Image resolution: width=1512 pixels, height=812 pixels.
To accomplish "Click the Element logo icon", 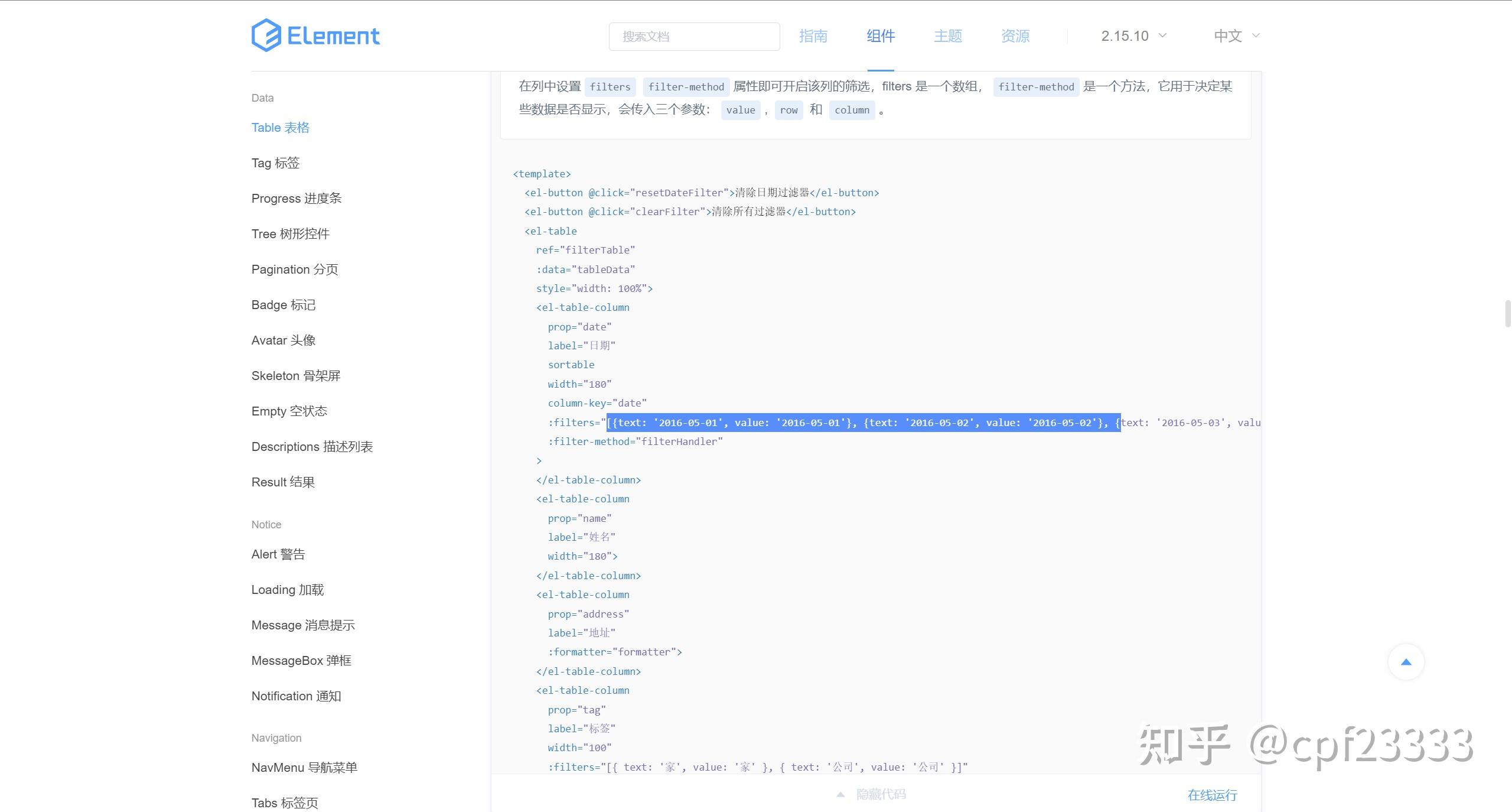I will [x=266, y=35].
